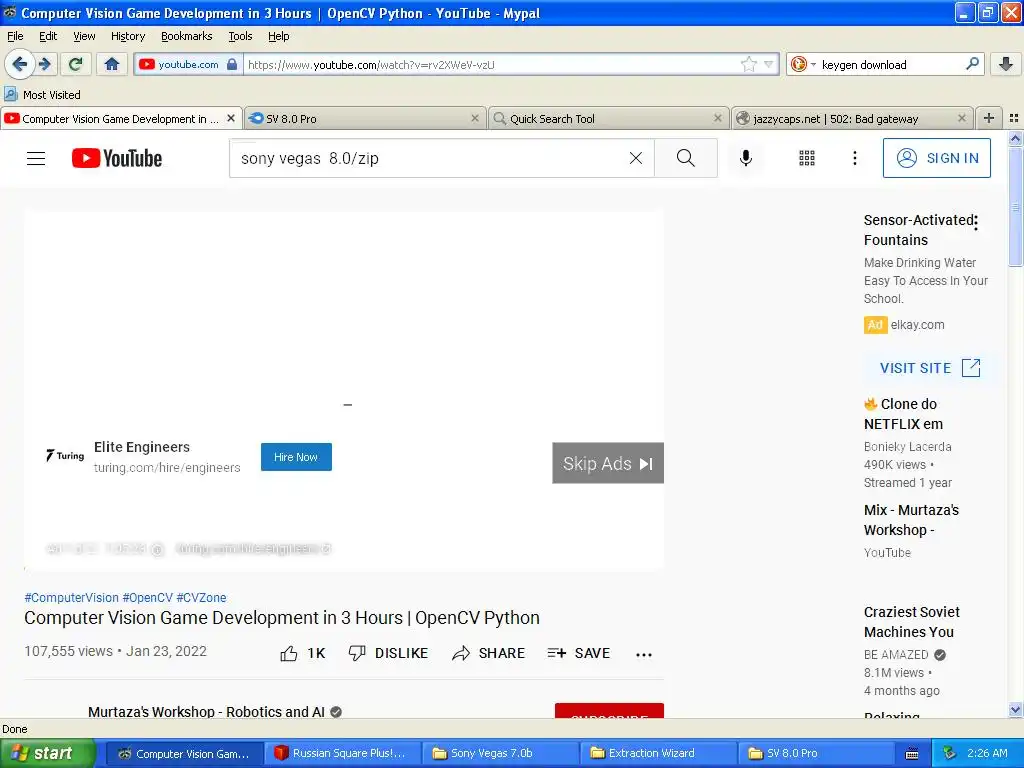The height and width of the screenshot is (768, 1024).
Task: Click the browser search magnifier icon
Action: click(x=972, y=64)
